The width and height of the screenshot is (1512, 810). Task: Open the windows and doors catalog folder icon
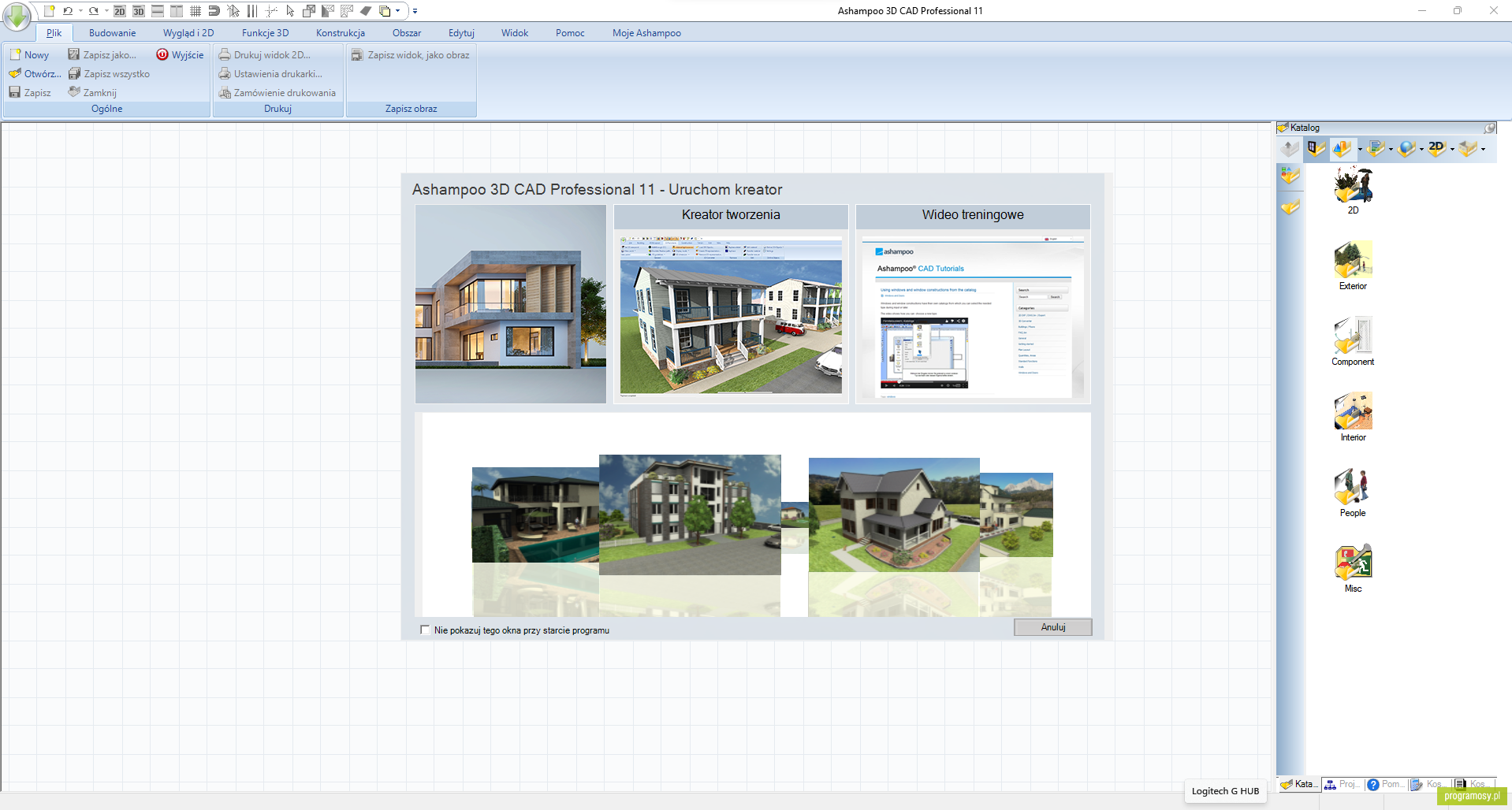point(1316,149)
